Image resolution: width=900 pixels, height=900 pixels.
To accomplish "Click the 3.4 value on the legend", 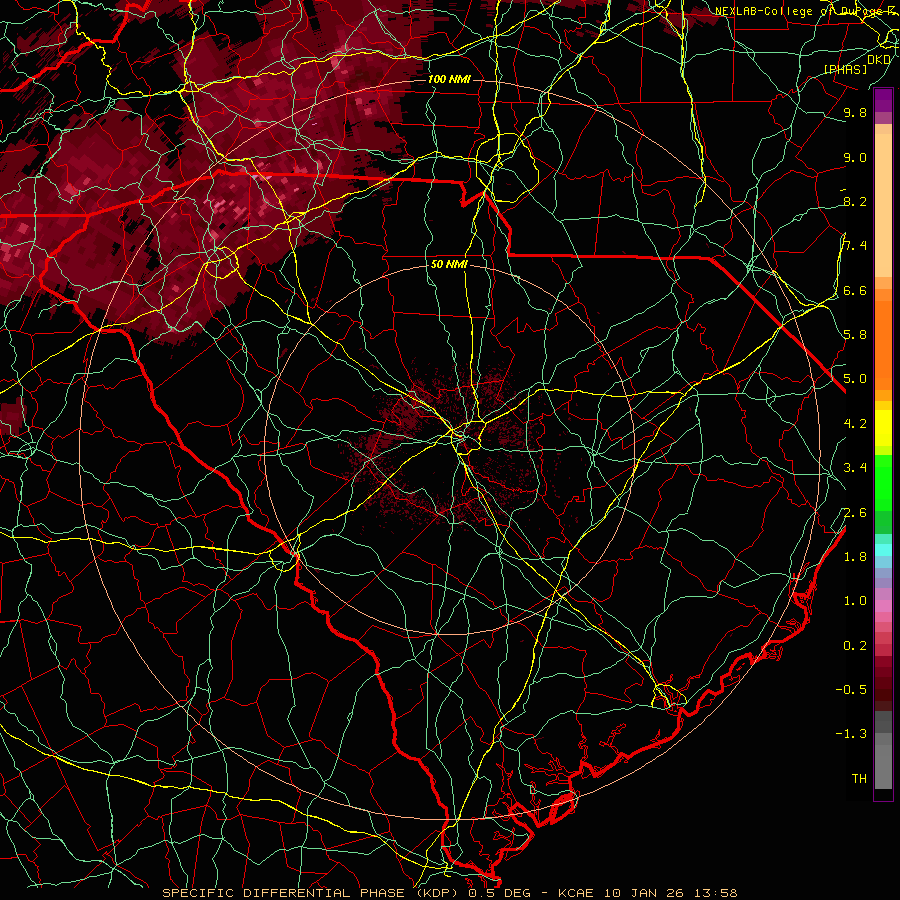I will pyautogui.click(x=855, y=468).
